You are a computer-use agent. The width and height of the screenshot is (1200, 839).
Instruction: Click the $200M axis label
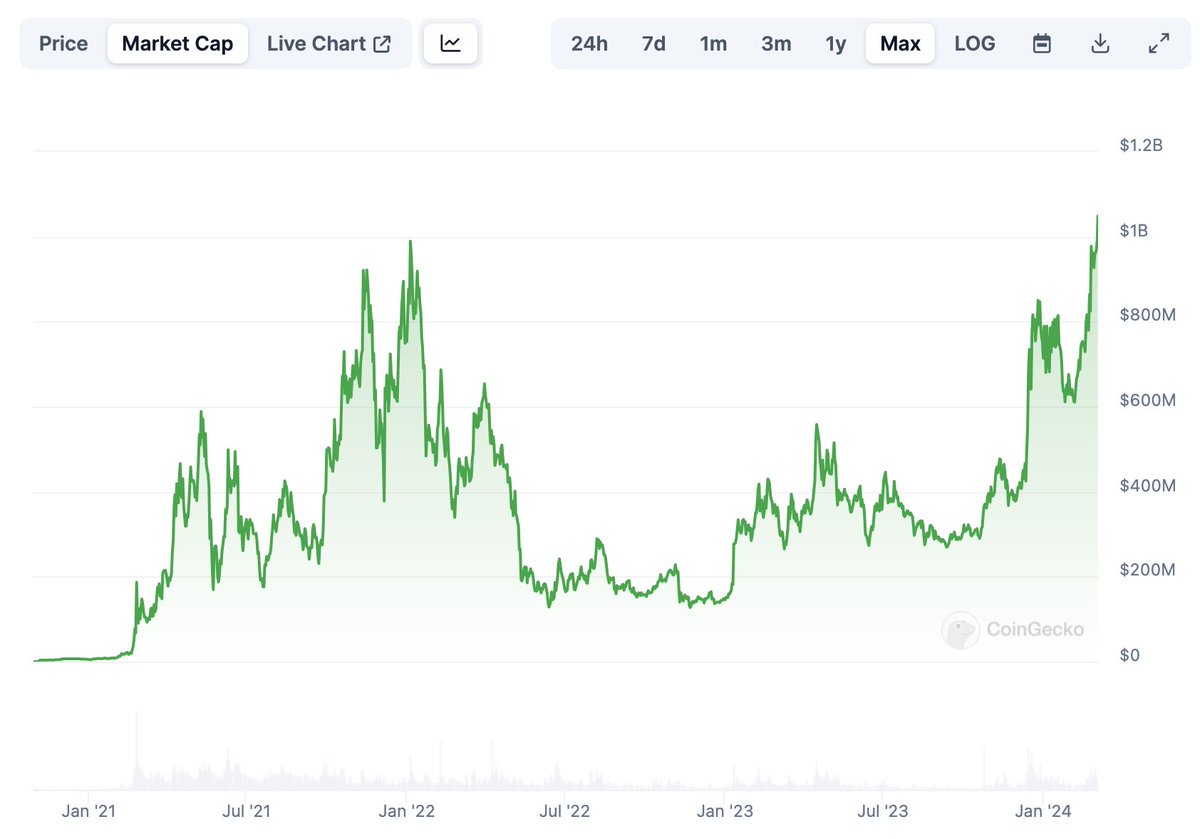click(1147, 570)
